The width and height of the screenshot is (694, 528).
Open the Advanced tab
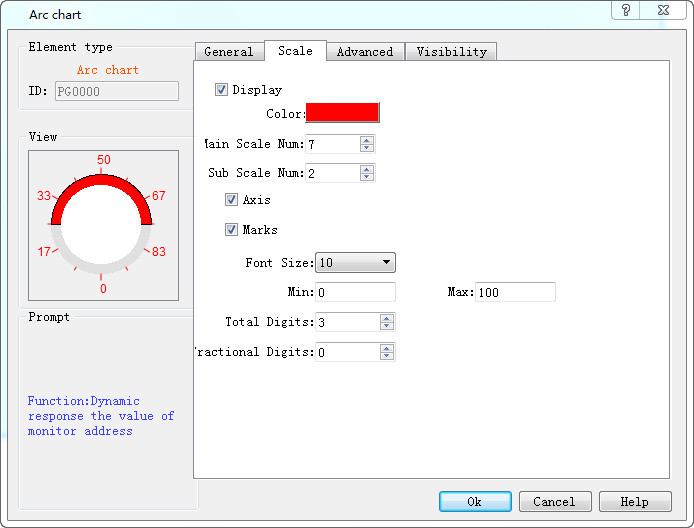(365, 52)
